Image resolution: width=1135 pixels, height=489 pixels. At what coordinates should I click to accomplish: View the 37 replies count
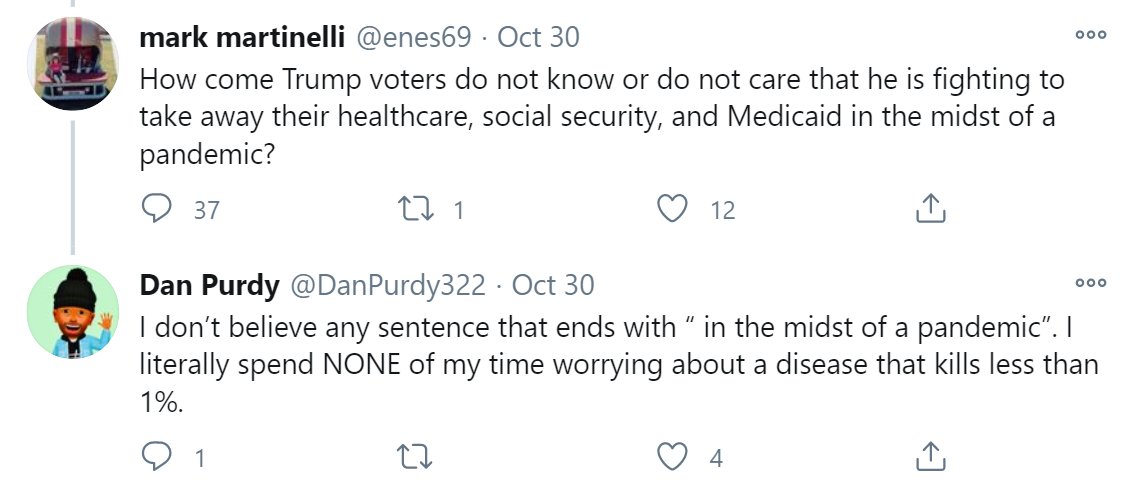206,209
